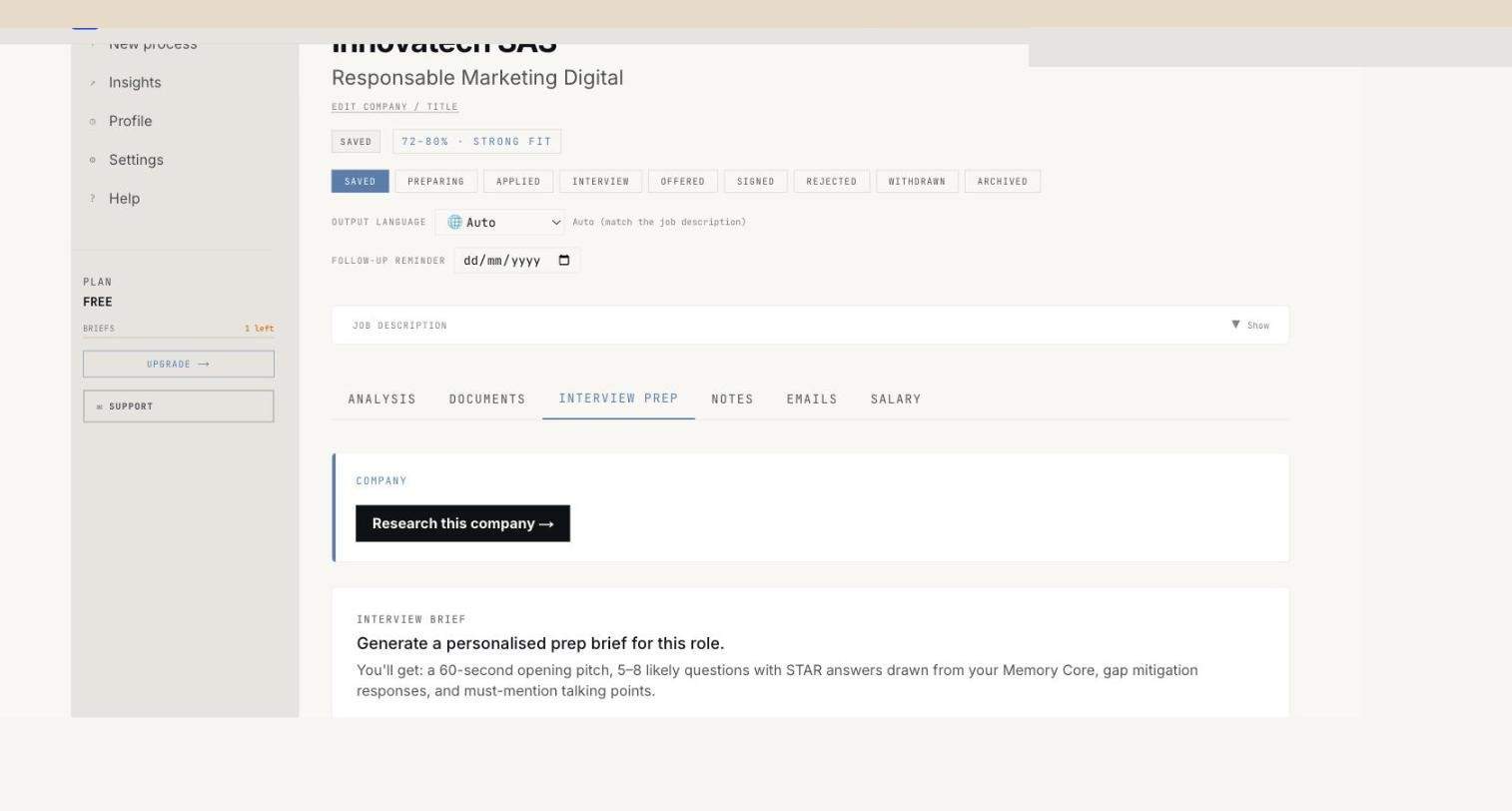The image size is (1512, 811).
Task: Mark the application as Withdrawn
Action: (x=917, y=182)
